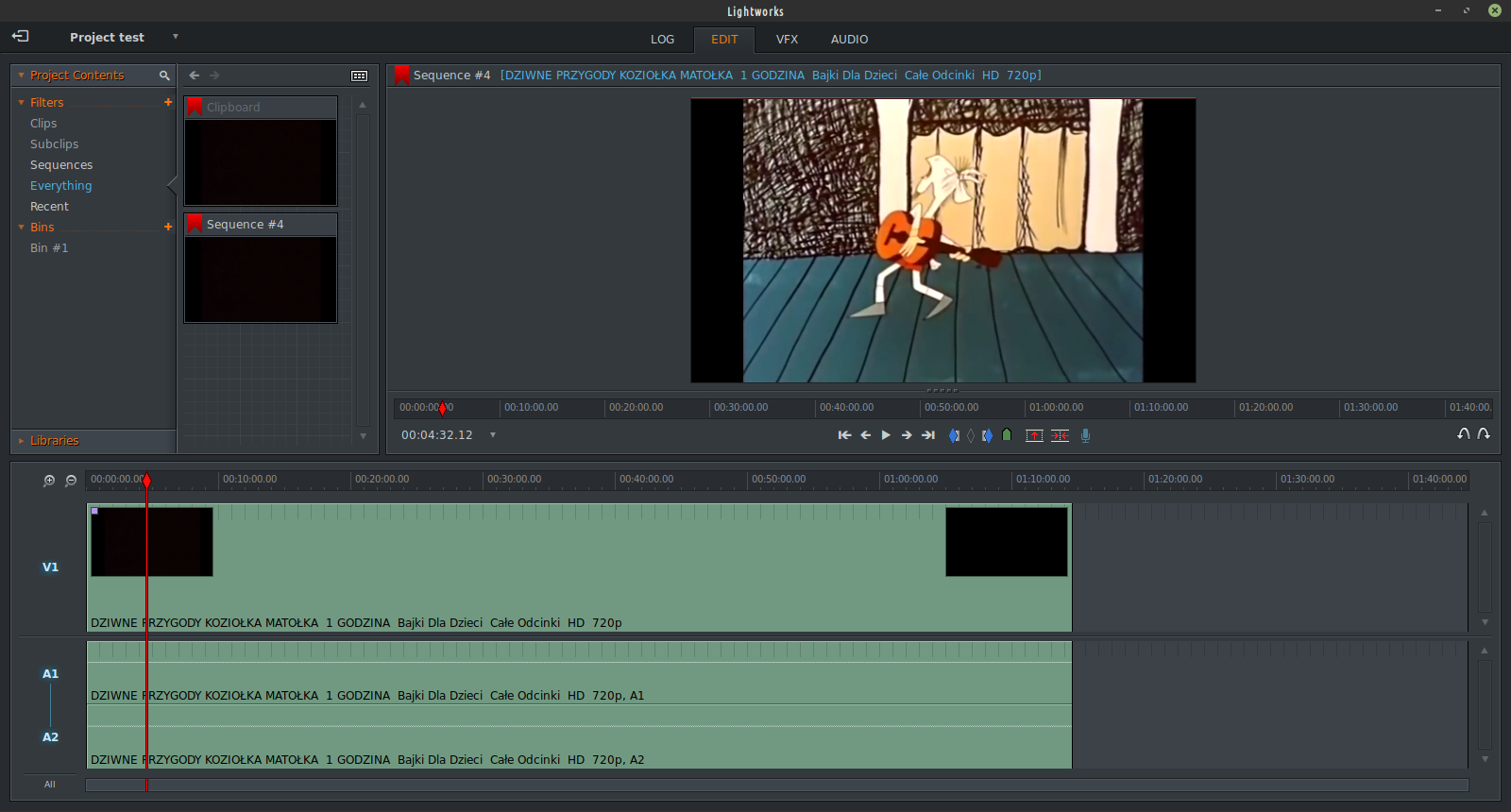Viewport: 1511px width, 812px height.
Task: Select the Subclips filter
Action: click(x=55, y=144)
